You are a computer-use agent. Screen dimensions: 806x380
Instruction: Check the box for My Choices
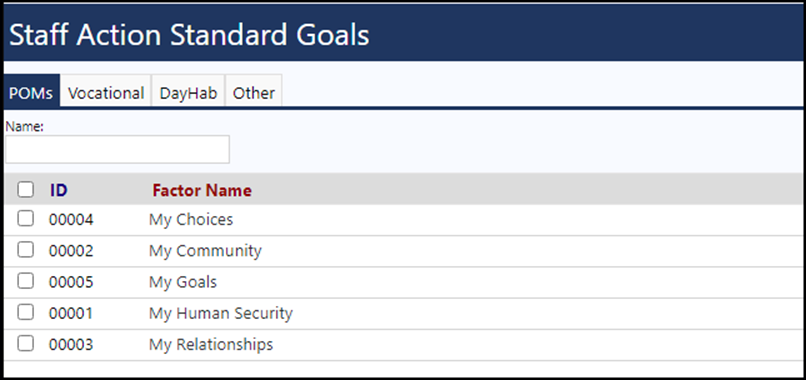26,219
